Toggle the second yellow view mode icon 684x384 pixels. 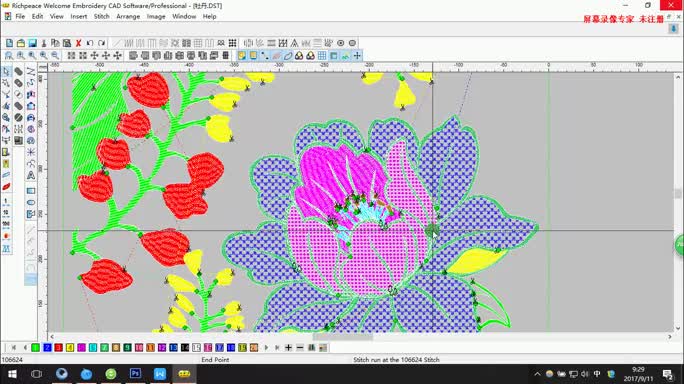pos(253,55)
